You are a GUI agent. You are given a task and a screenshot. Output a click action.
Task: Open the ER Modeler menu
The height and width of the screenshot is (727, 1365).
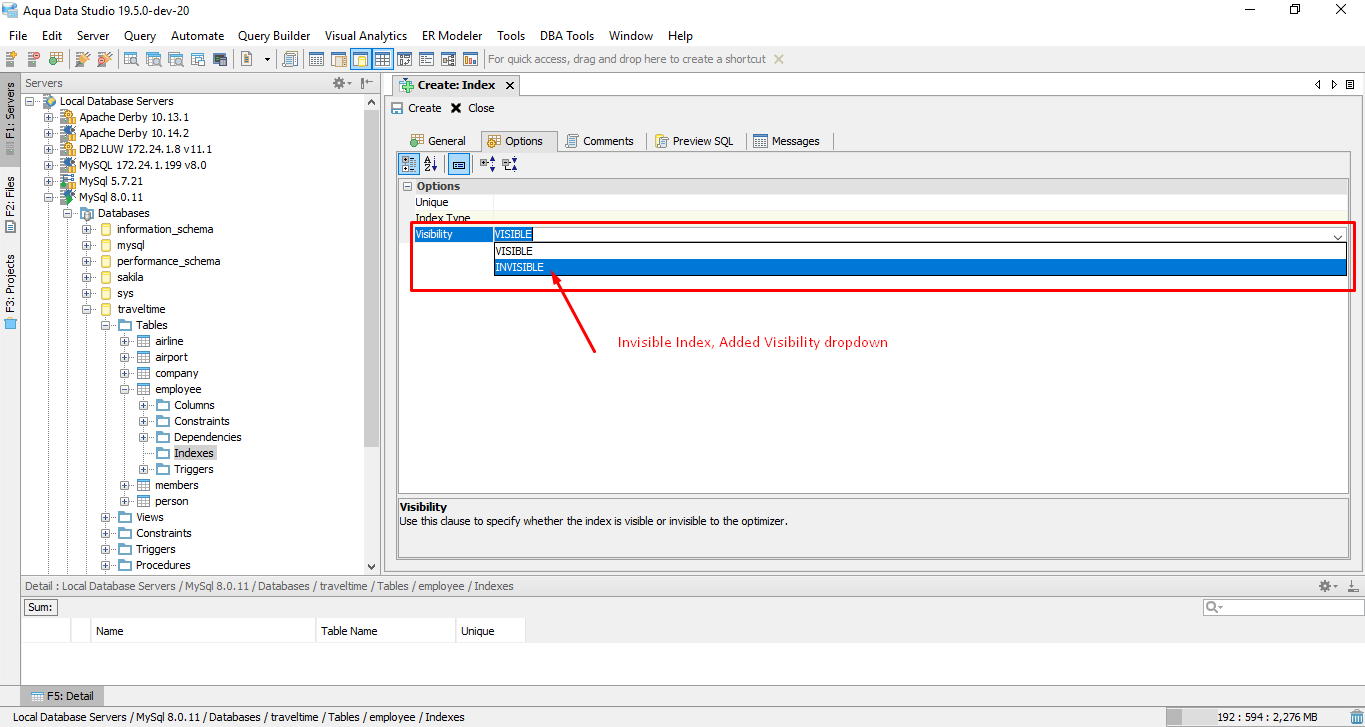454,35
